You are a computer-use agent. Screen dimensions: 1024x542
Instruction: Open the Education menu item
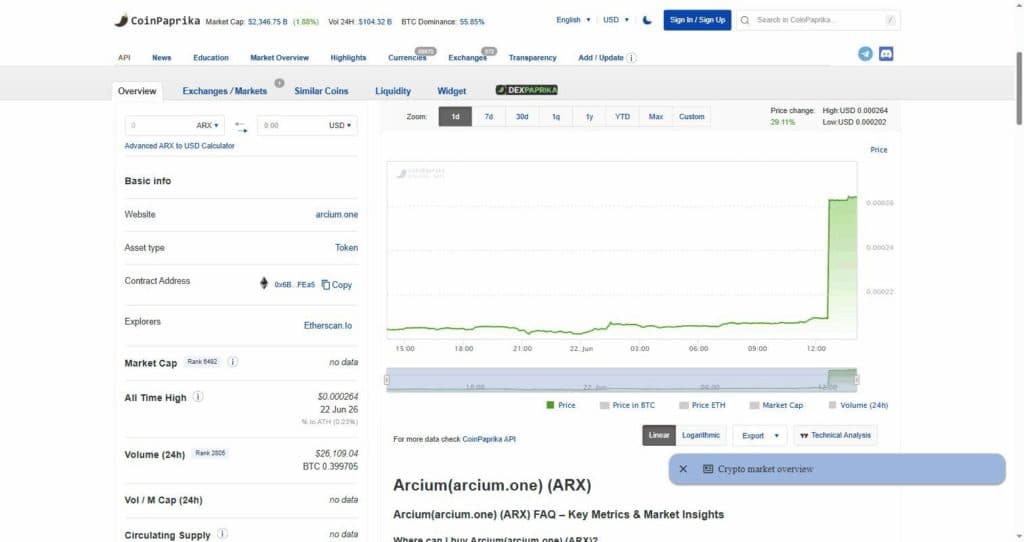[x=211, y=57]
